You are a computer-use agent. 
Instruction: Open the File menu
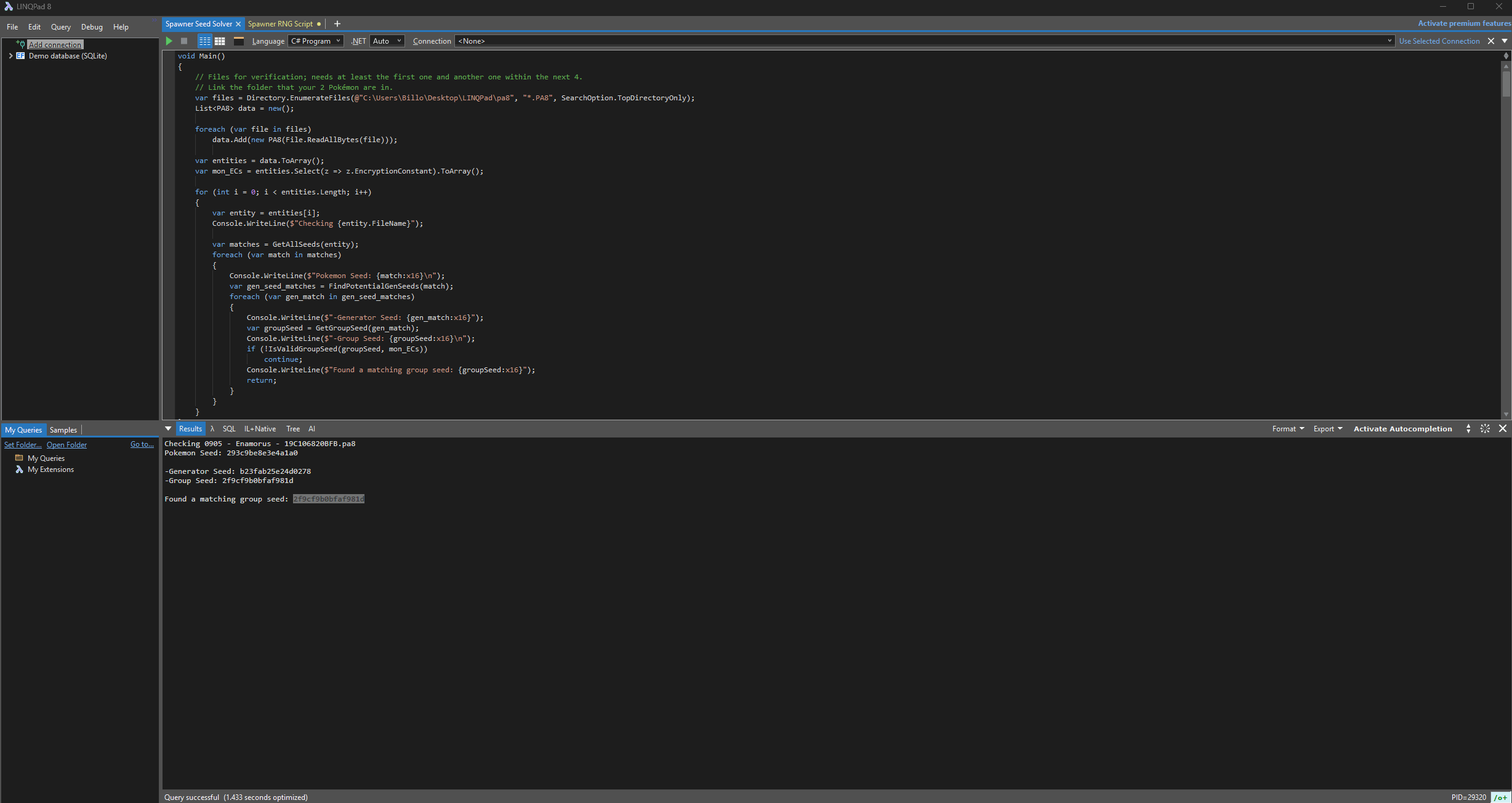click(x=12, y=27)
